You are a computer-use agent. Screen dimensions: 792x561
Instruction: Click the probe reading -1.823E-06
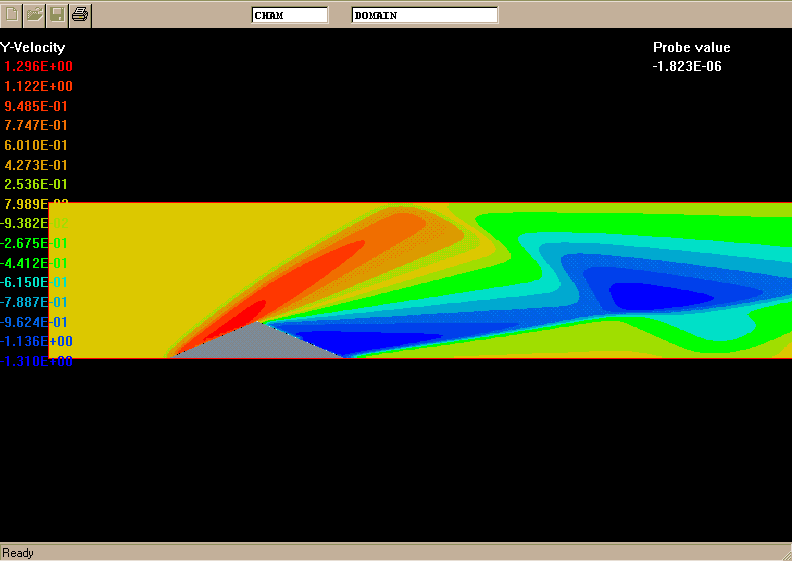(x=687, y=67)
